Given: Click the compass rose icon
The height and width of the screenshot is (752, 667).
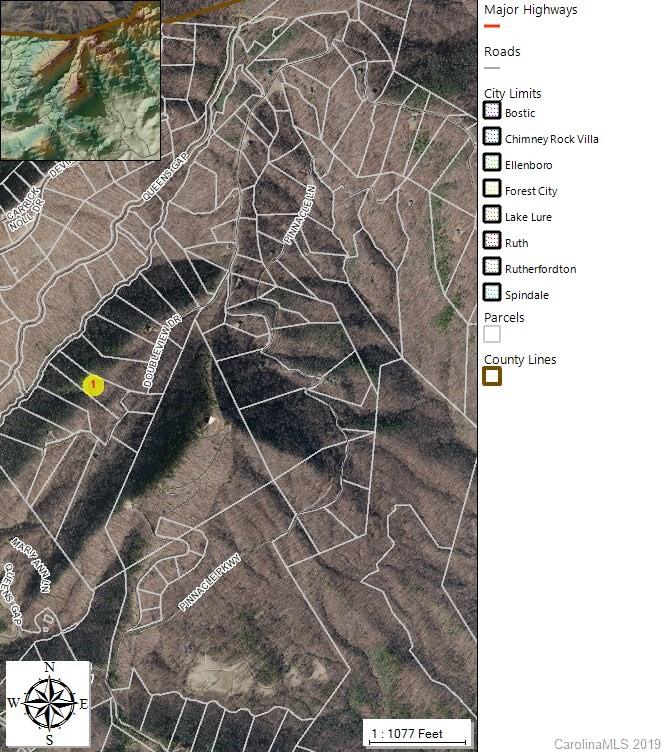Looking at the screenshot, I should (48, 703).
